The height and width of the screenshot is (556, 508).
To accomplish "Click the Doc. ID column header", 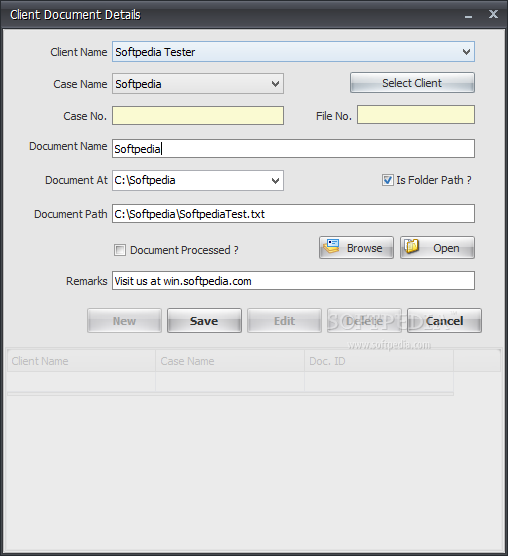I will 379,361.
